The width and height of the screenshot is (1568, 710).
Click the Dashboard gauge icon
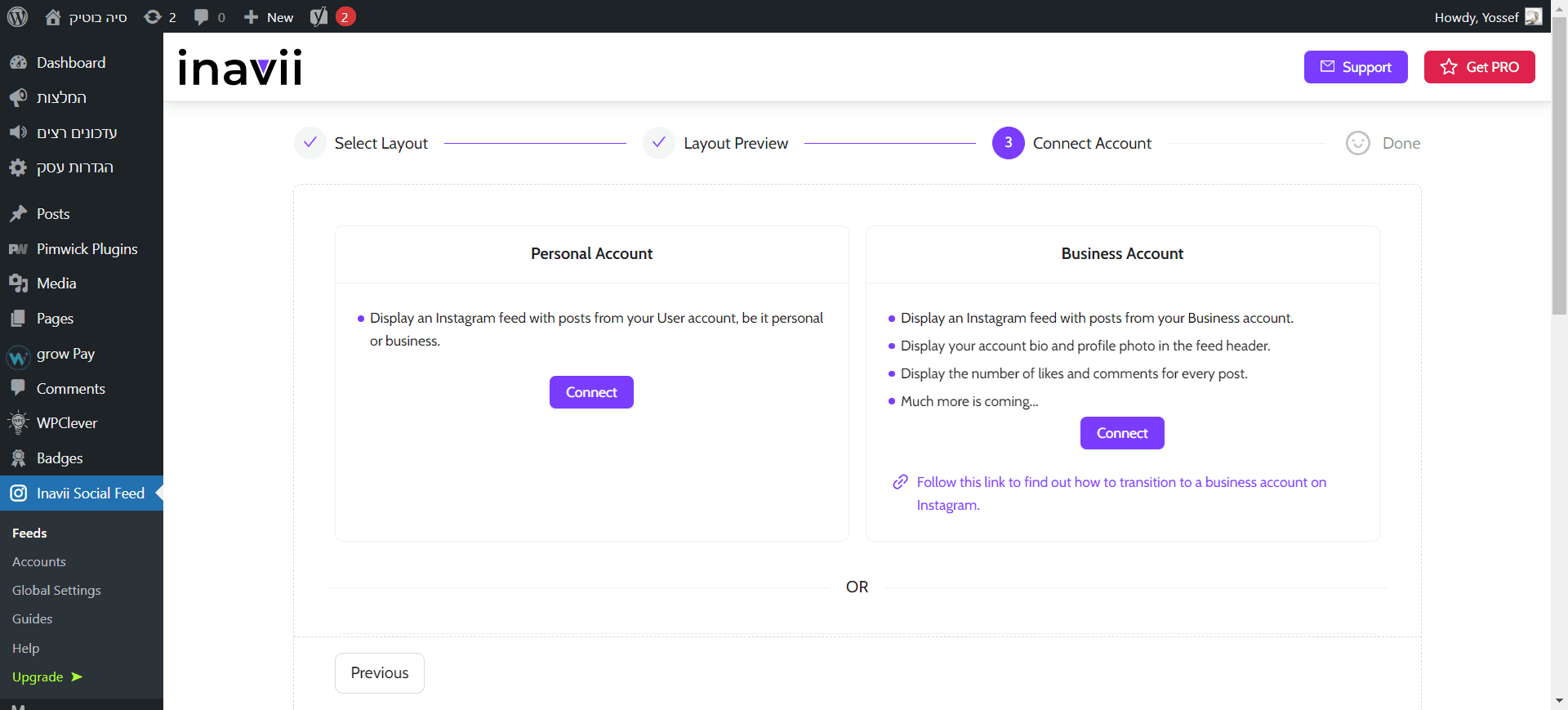click(18, 63)
